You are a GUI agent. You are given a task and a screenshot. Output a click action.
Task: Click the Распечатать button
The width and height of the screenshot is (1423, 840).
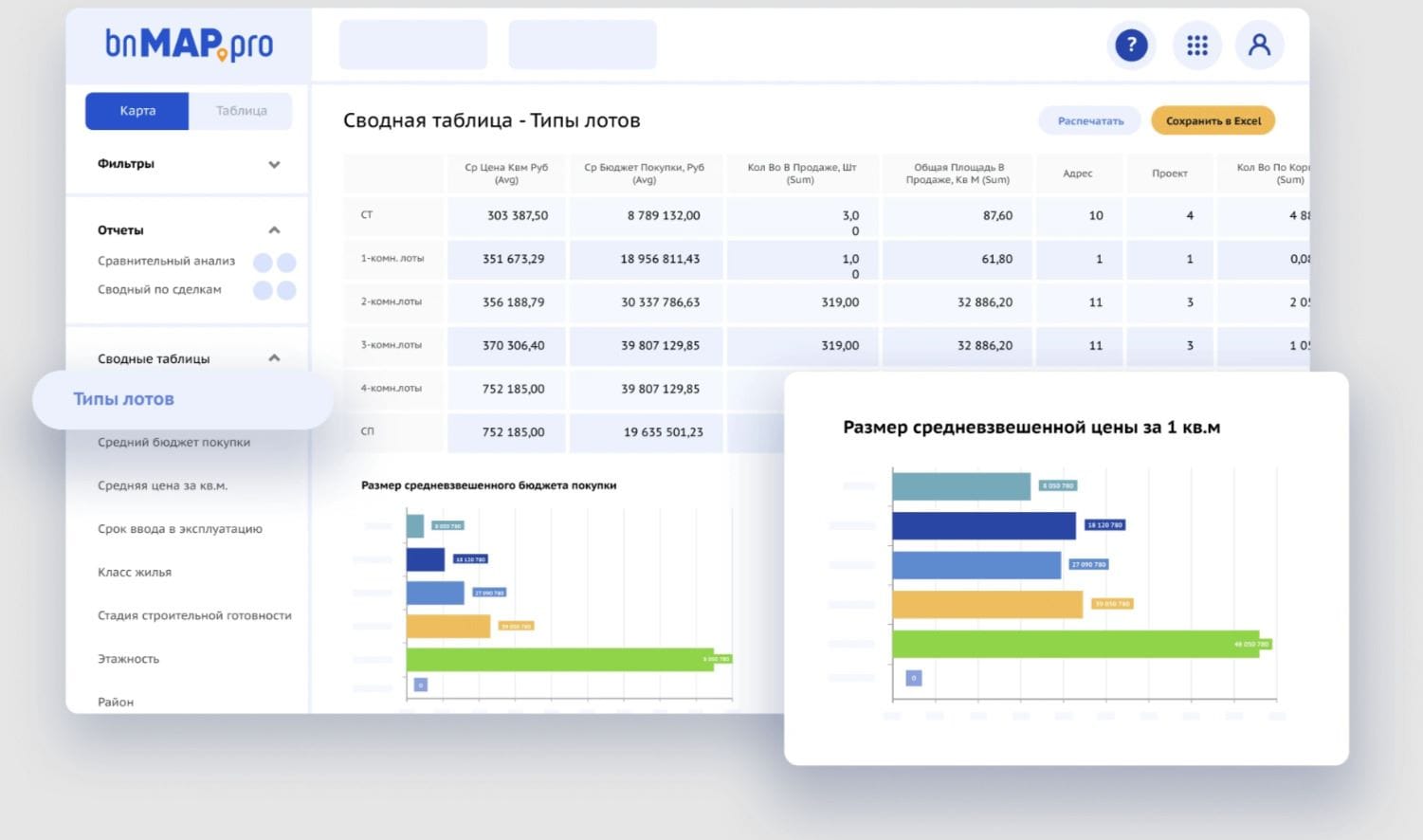(x=1089, y=120)
